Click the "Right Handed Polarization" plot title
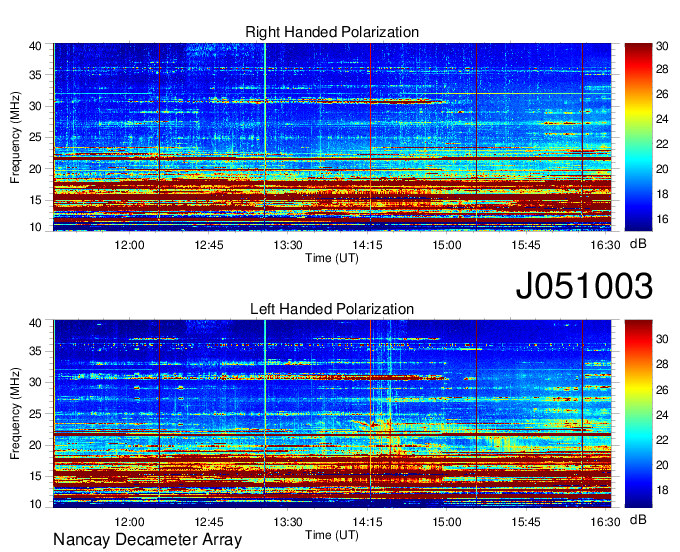Viewport: 680px width, 552px height. [x=332, y=32]
